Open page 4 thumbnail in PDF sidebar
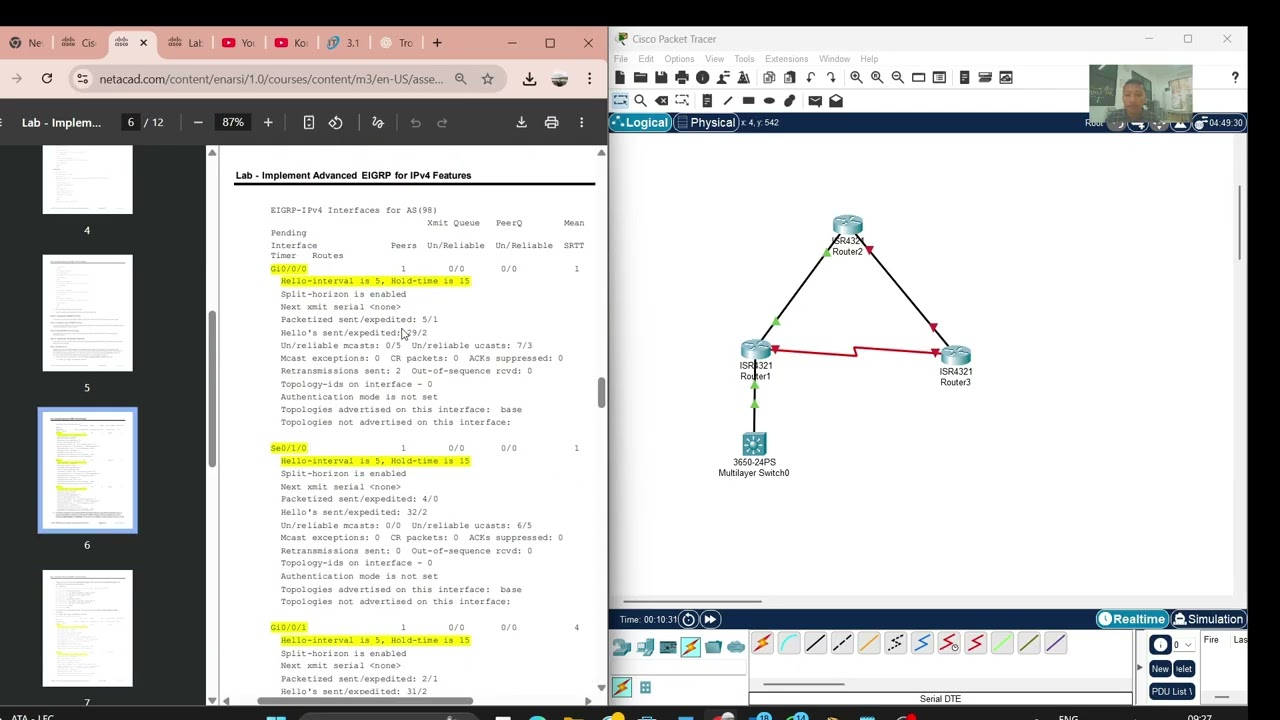The height and width of the screenshot is (720, 1280). coord(87,179)
